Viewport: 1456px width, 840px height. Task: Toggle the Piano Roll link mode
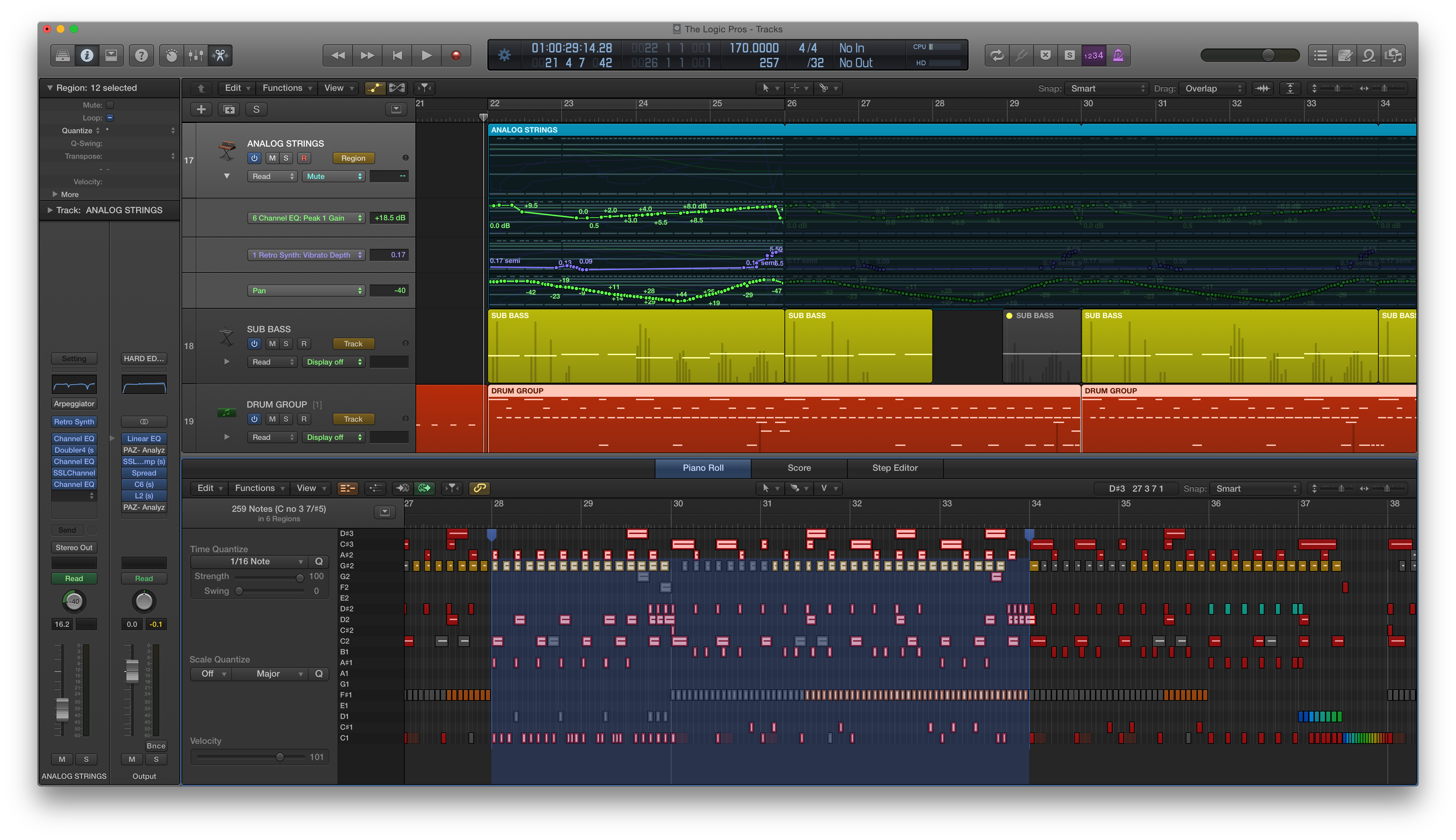(x=480, y=488)
